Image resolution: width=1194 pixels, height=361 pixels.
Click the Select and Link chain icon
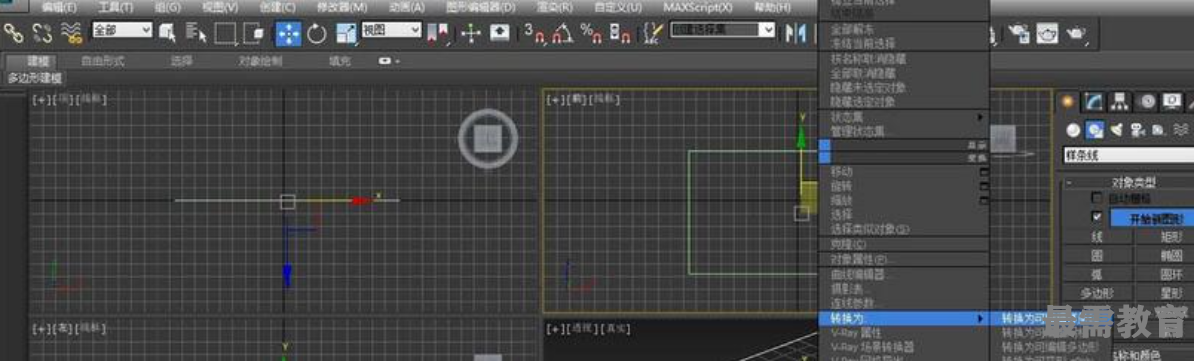coord(14,33)
